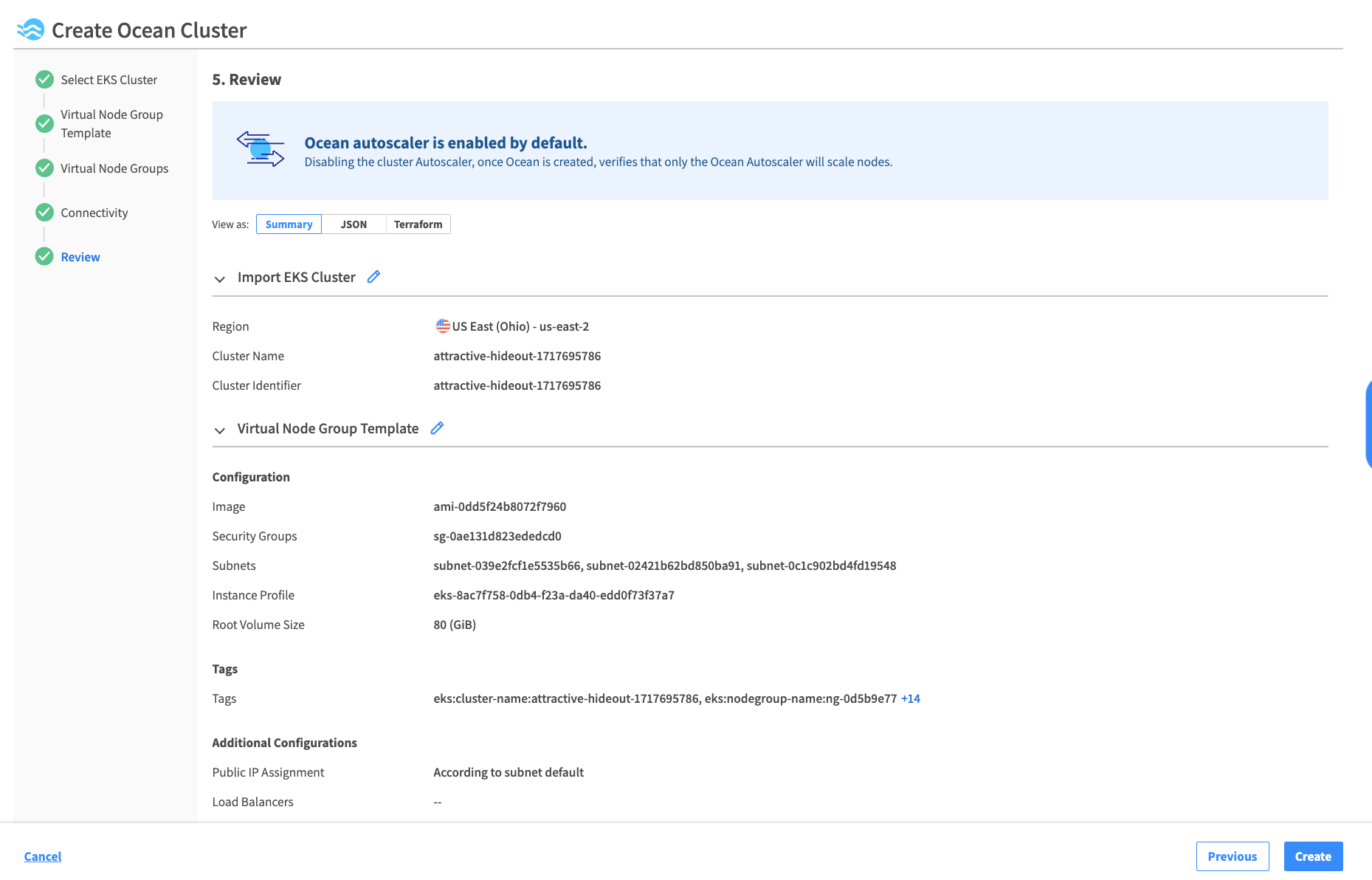Go back with the Previous button
The width and height of the screenshot is (1372, 880).
tap(1233, 856)
